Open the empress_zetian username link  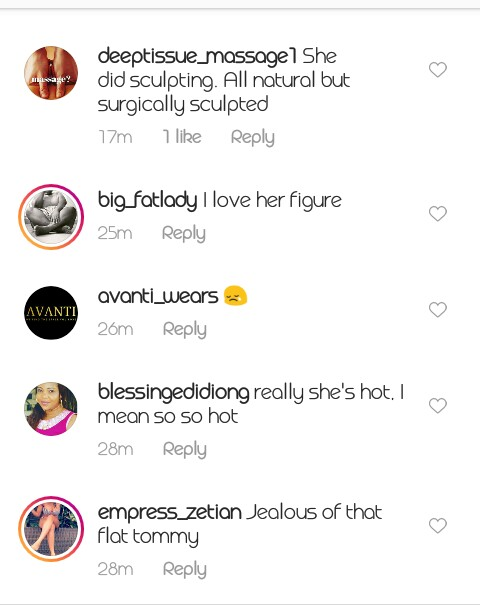[x=170, y=512]
